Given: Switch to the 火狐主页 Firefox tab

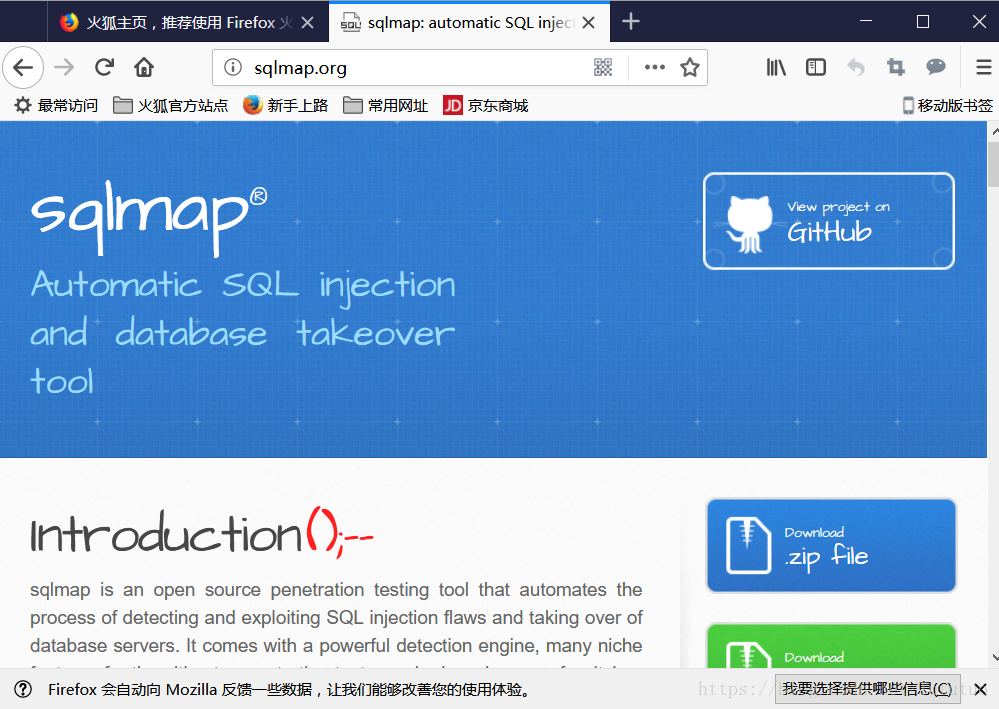Looking at the screenshot, I should click(188, 22).
